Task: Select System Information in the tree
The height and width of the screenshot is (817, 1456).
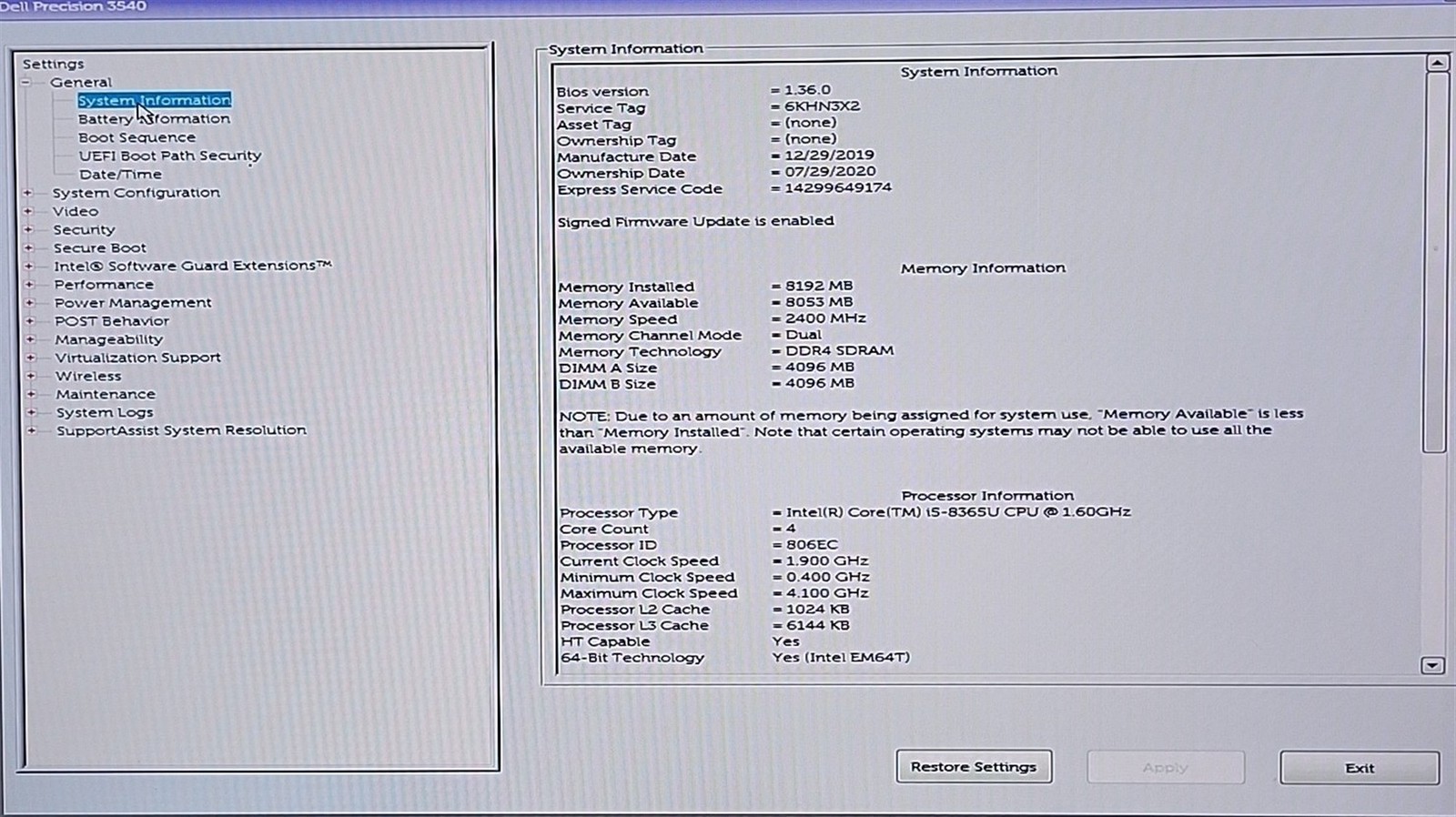Action: 154,100
